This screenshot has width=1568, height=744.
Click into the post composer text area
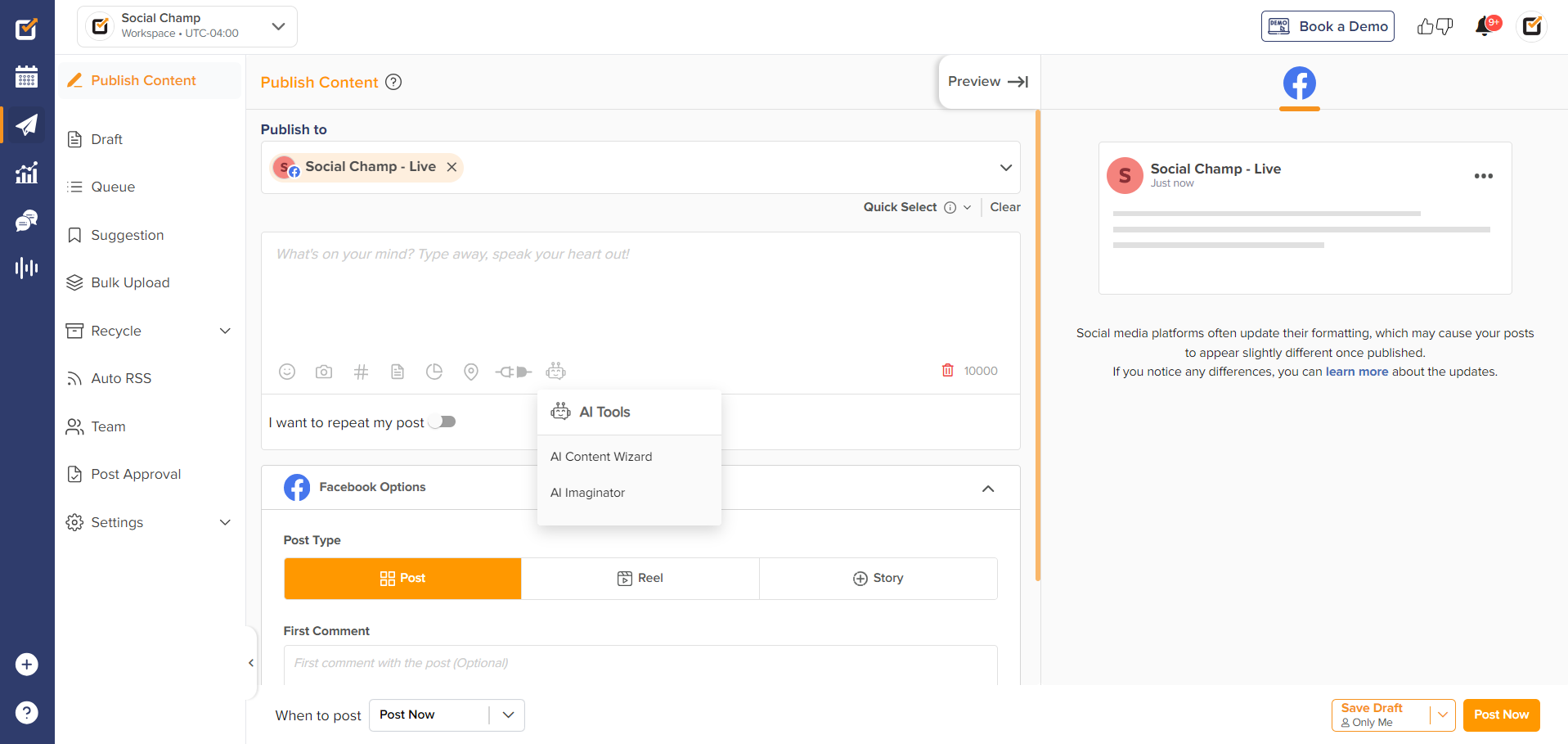[x=640, y=295]
